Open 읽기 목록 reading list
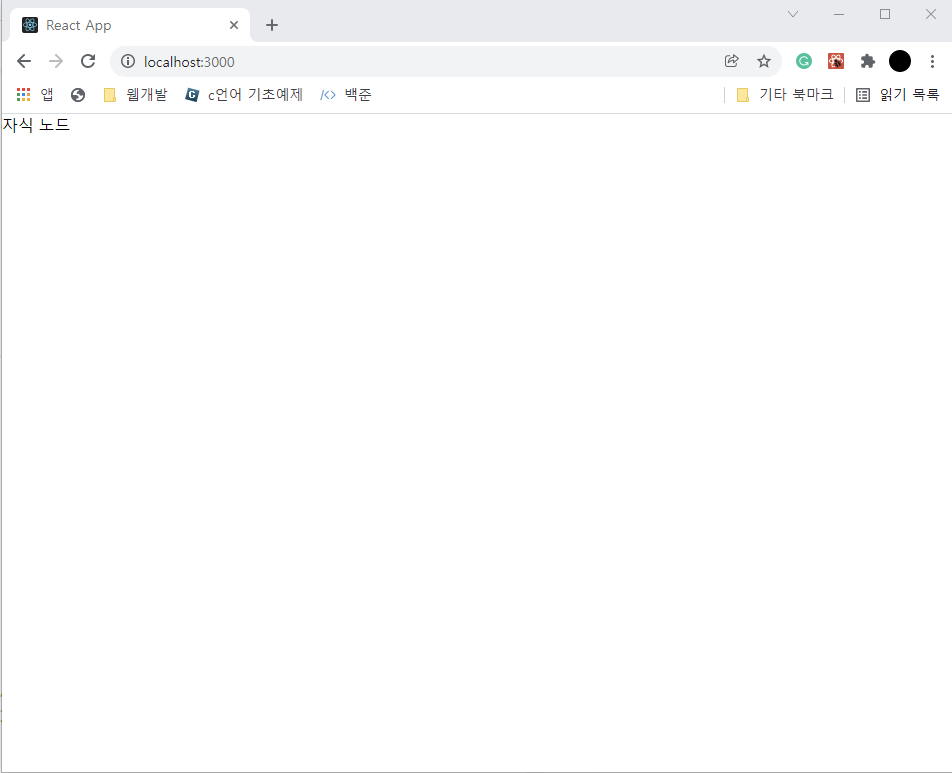The image size is (952, 773). pos(897,95)
